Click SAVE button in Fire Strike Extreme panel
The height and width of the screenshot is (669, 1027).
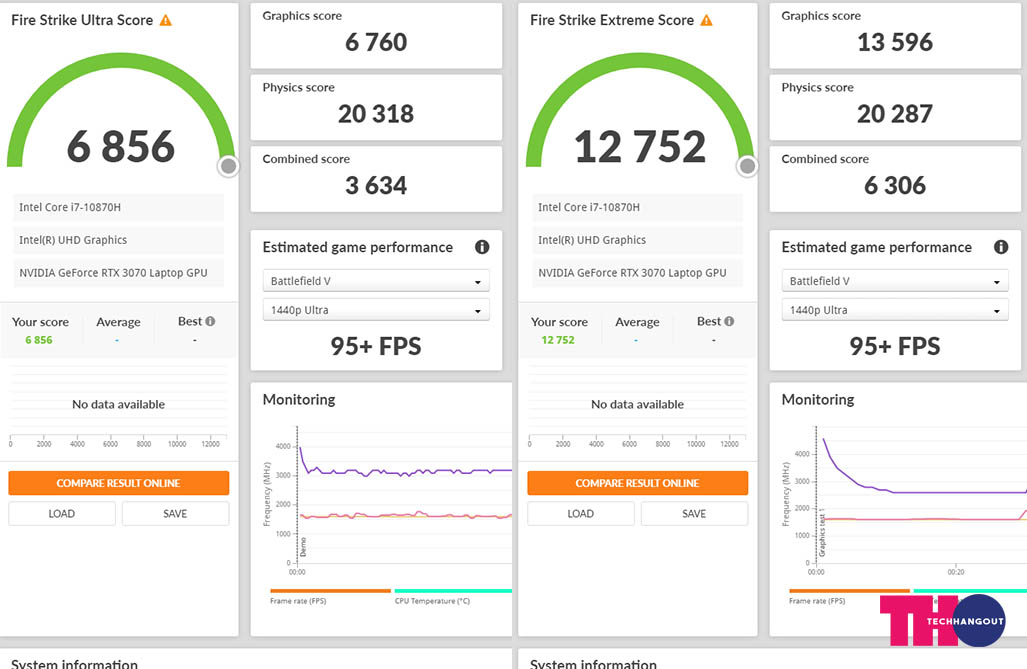[694, 514]
